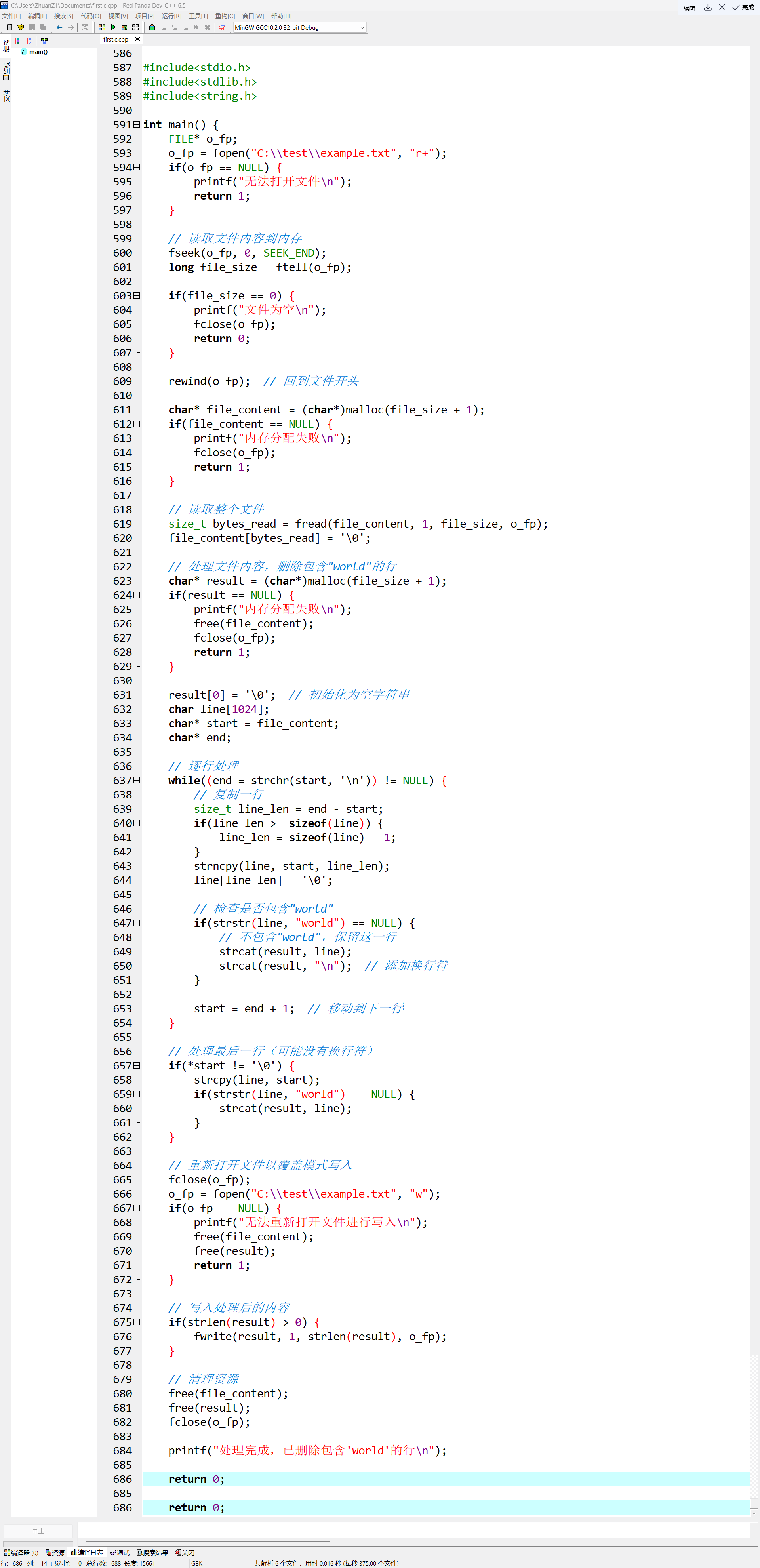
Task: Click the New File toolbar icon
Action: click(9, 27)
